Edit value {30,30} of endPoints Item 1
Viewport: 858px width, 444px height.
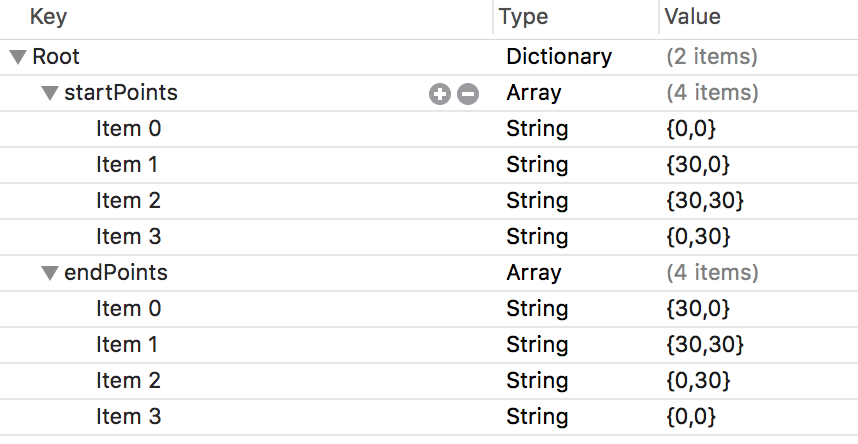point(704,344)
